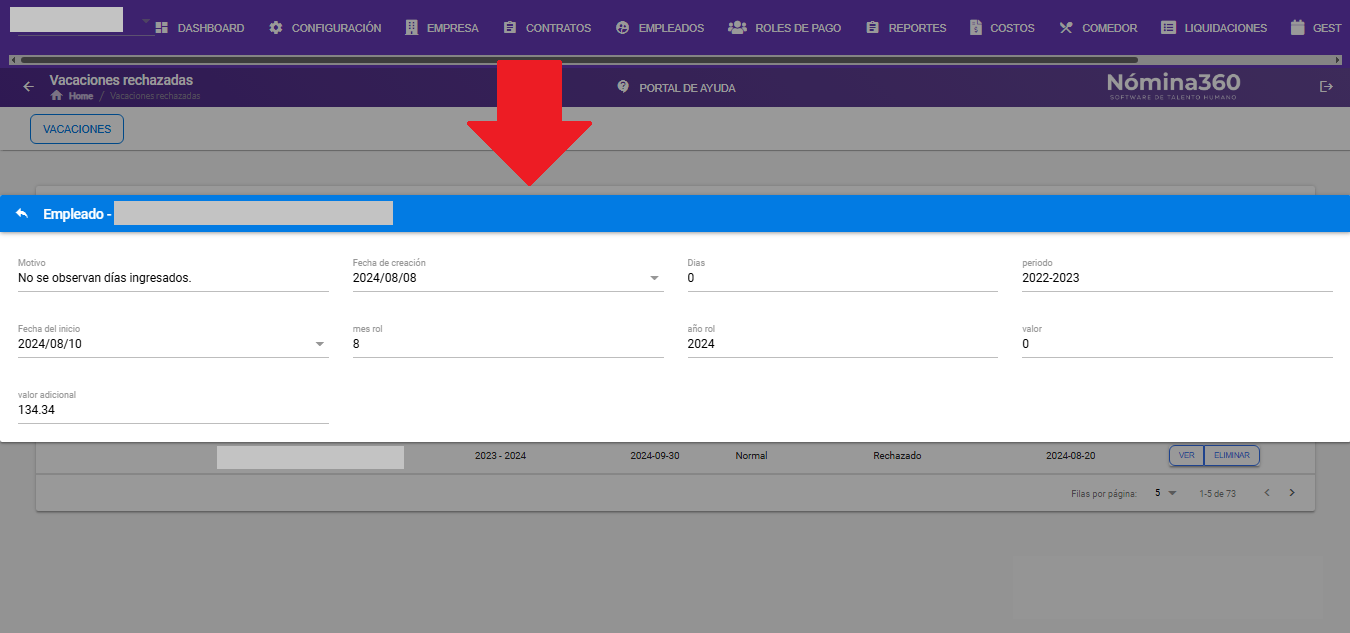The width and height of the screenshot is (1350, 633).
Task: Click the valor field showing 0
Action: point(1177,344)
